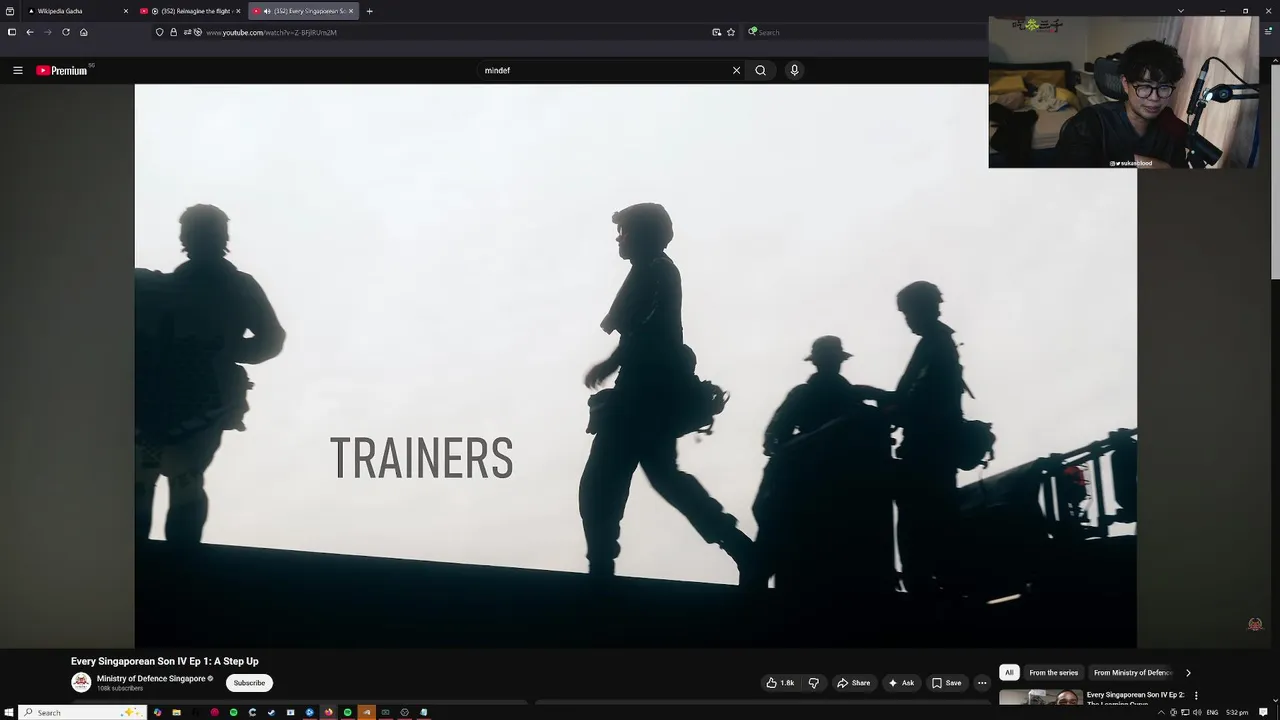Click the YouTube search magnifier button
Image resolution: width=1280 pixels, height=720 pixels.
[x=760, y=70]
